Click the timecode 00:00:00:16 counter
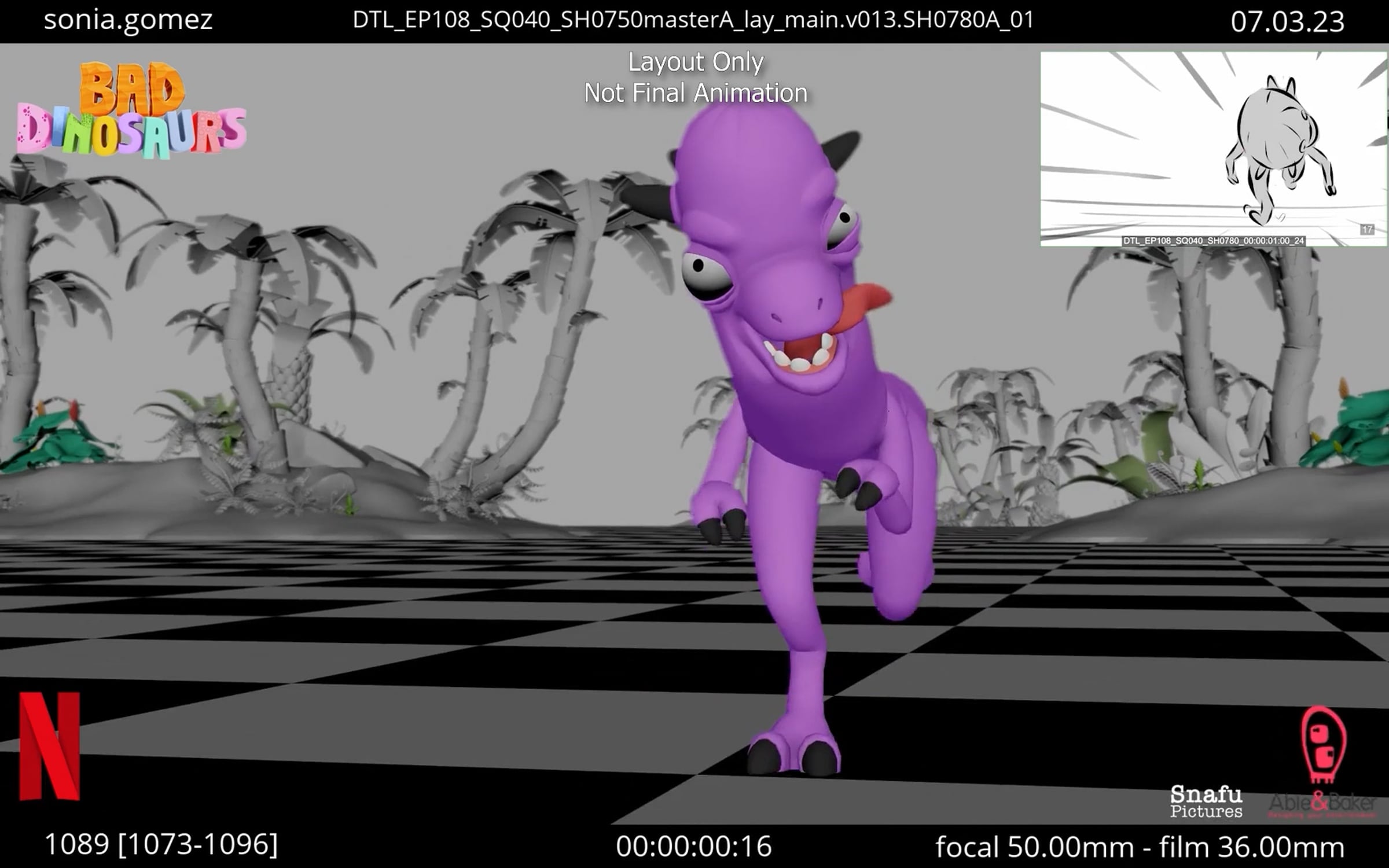 tap(694, 847)
